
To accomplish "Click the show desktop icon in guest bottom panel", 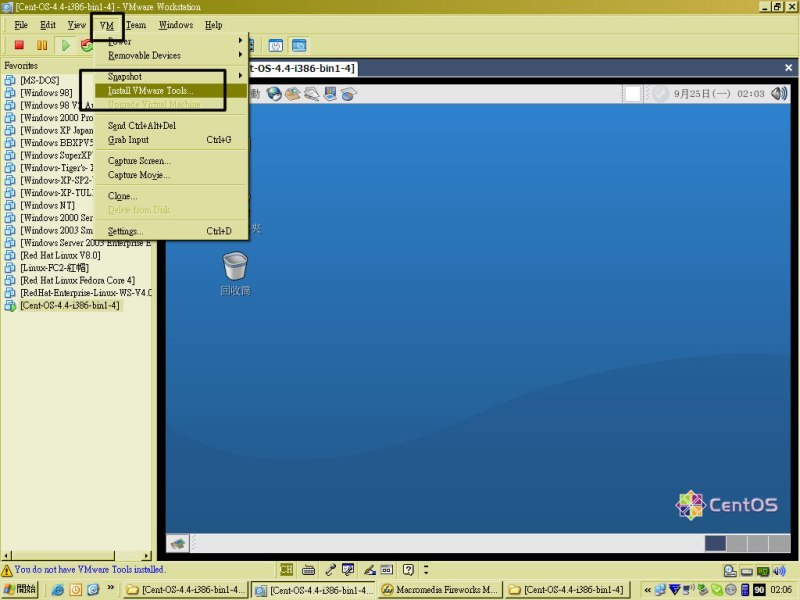I will pyautogui.click(x=178, y=543).
